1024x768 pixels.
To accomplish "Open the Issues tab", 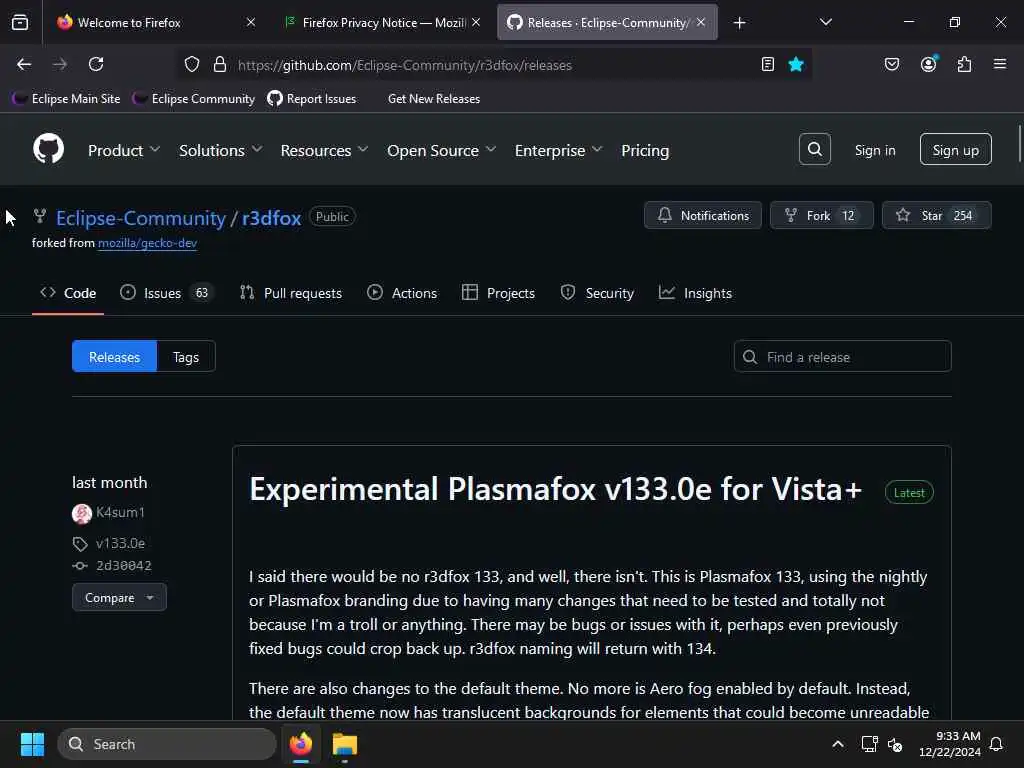I will pyautogui.click(x=166, y=293).
